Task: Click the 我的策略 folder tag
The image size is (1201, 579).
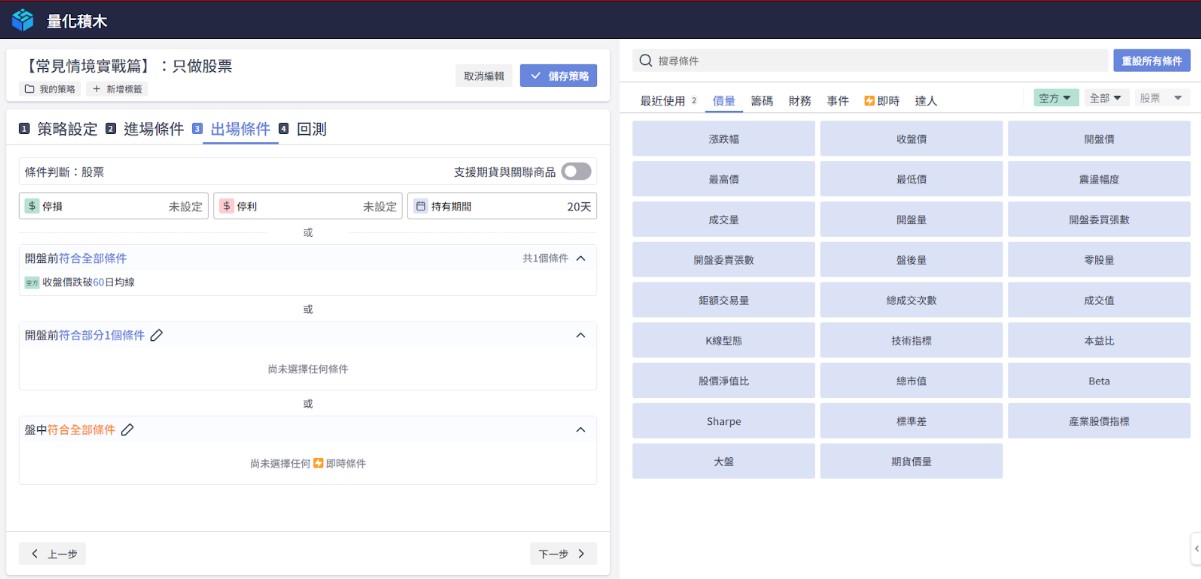Action: 50,89
